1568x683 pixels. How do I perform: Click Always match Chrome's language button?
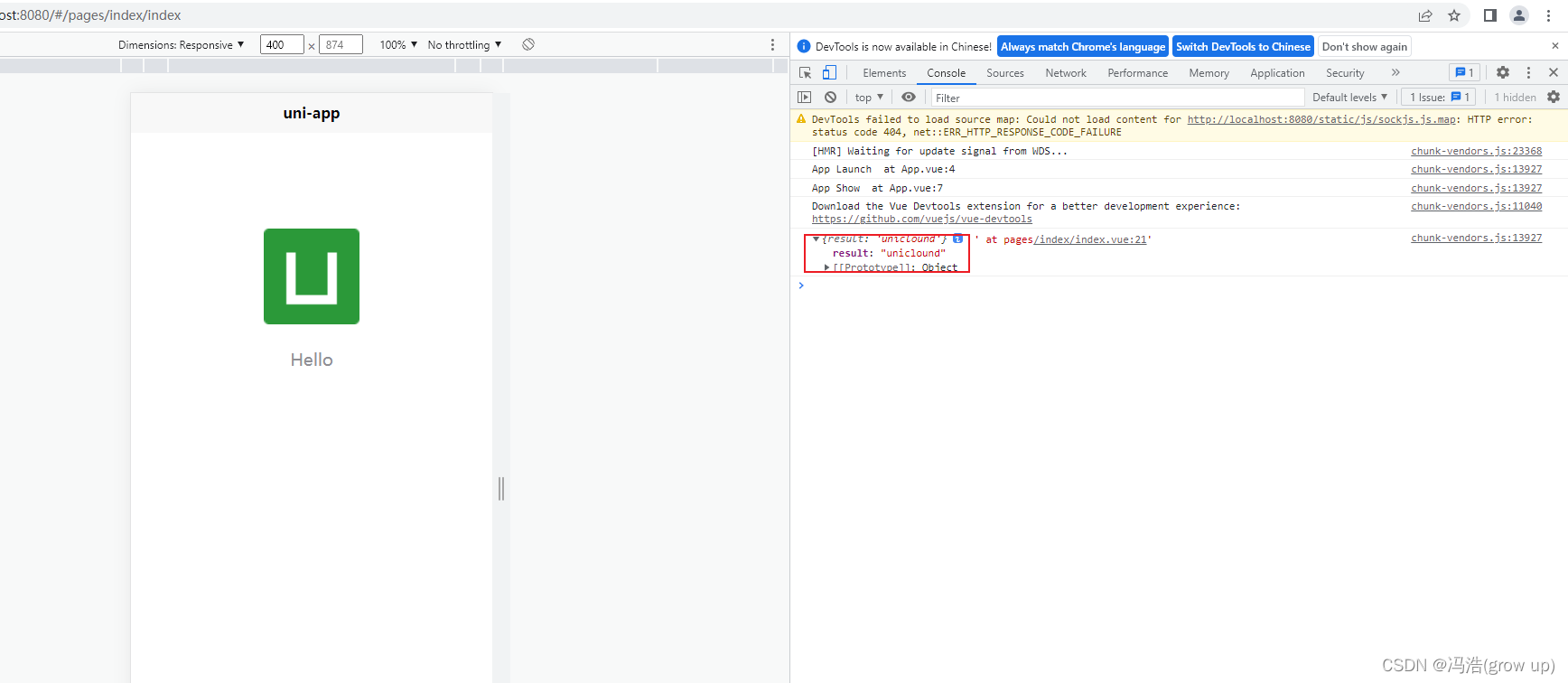[1083, 46]
